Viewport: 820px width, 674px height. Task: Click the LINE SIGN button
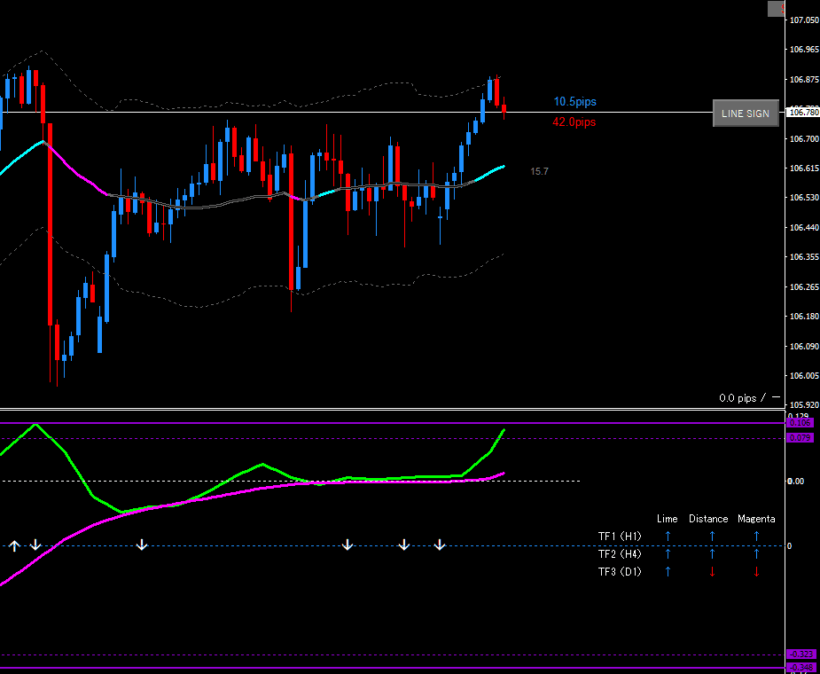(x=746, y=113)
